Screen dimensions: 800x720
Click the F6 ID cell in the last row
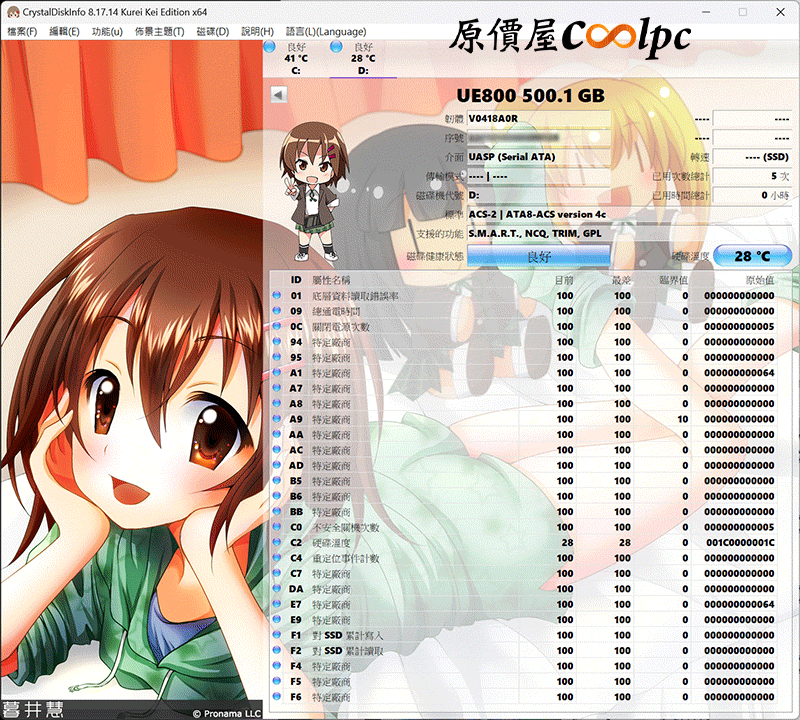(x=296, y=697)
